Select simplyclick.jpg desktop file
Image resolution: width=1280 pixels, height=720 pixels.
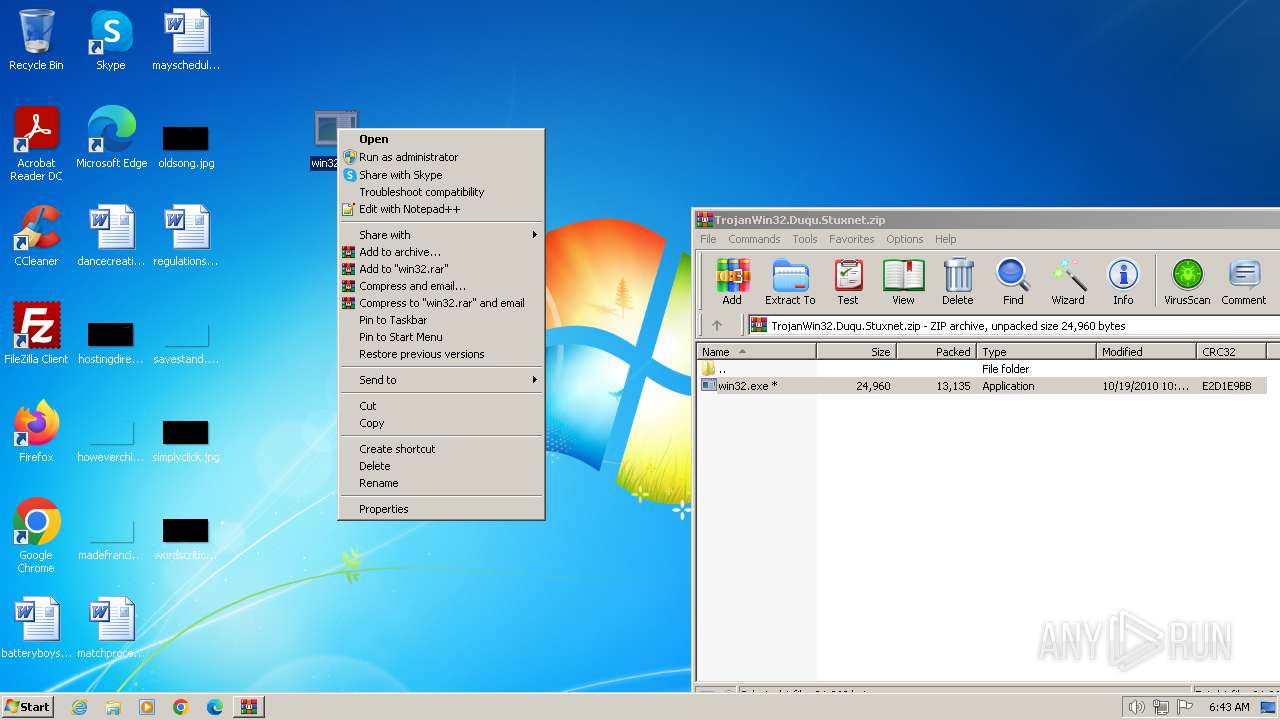click(x=186, y=440)
